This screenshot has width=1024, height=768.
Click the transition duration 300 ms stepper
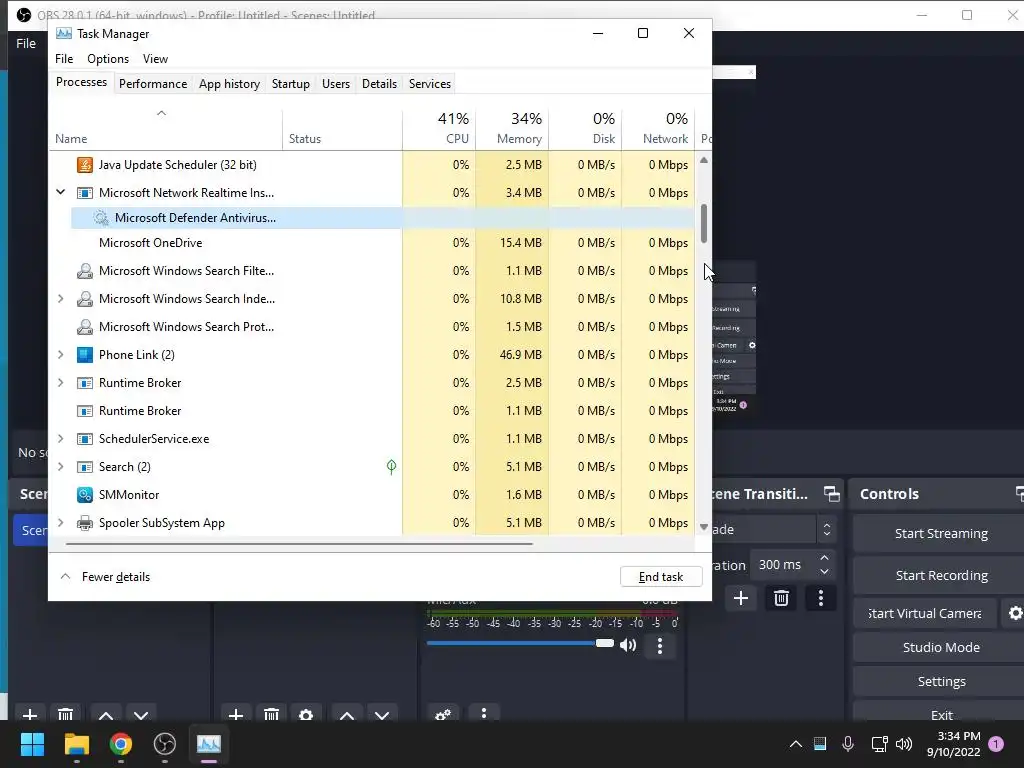click(x=824, y=565)
